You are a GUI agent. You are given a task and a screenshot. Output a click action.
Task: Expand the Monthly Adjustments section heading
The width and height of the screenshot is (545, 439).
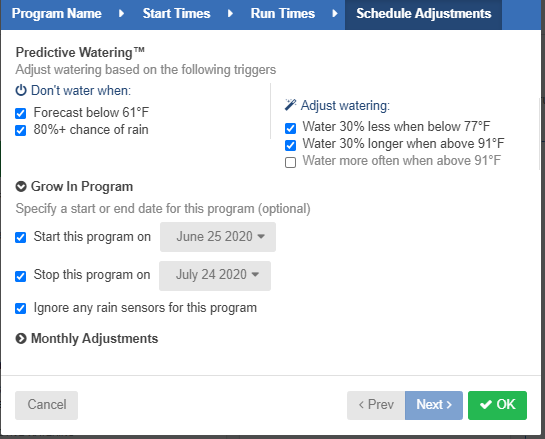coord(95,339)
